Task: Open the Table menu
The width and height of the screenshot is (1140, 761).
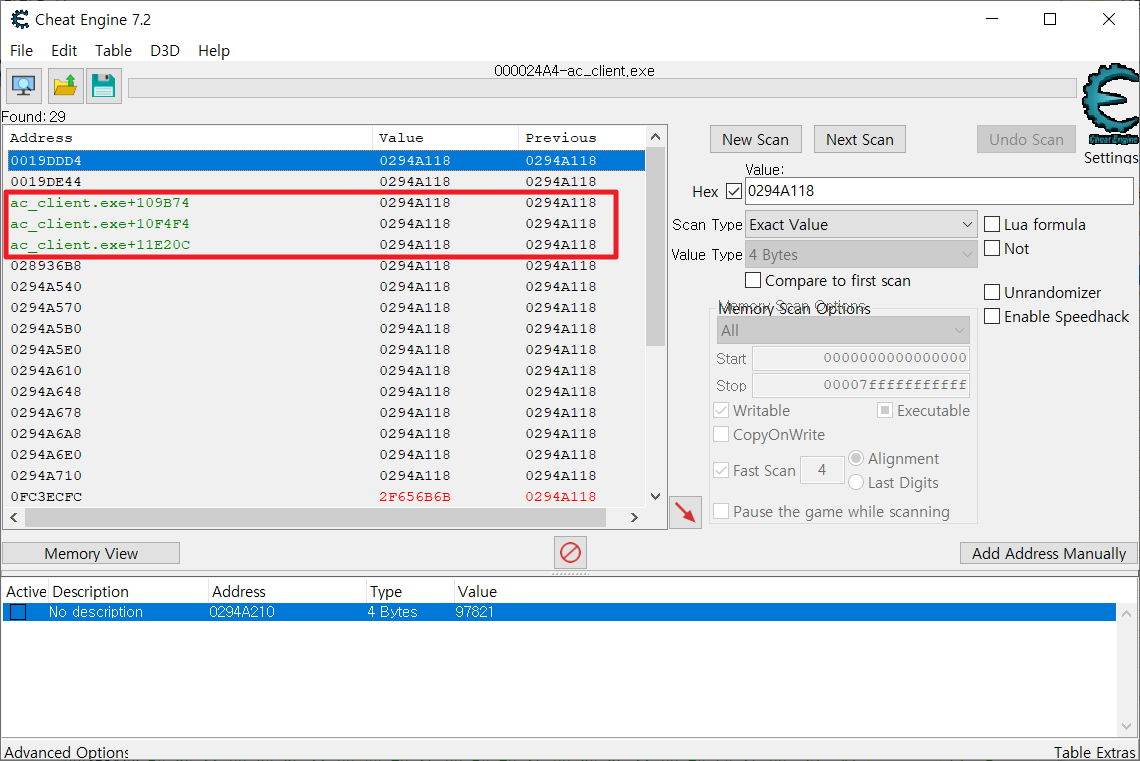Action: [113, 50]
